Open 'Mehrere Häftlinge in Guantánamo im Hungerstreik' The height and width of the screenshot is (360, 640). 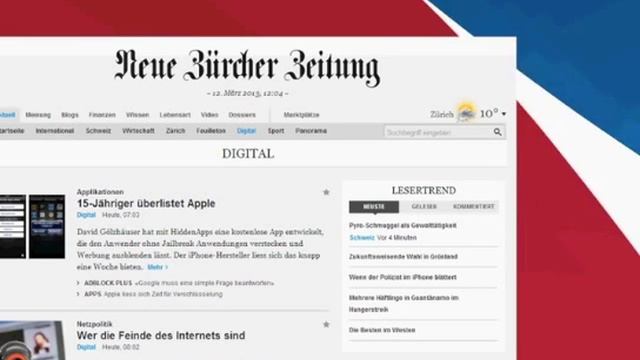tap(404, 304)
